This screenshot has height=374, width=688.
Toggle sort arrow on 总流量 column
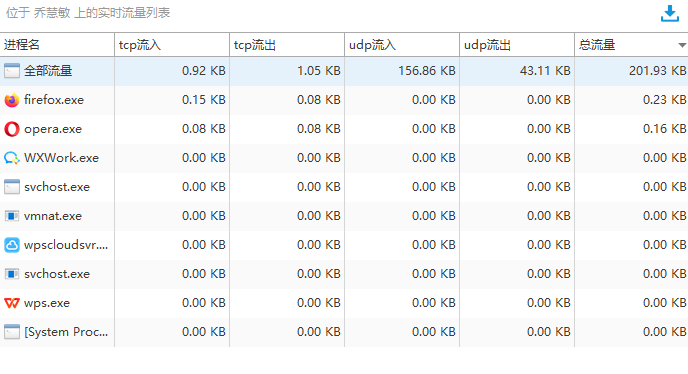(x=681, y=45)
